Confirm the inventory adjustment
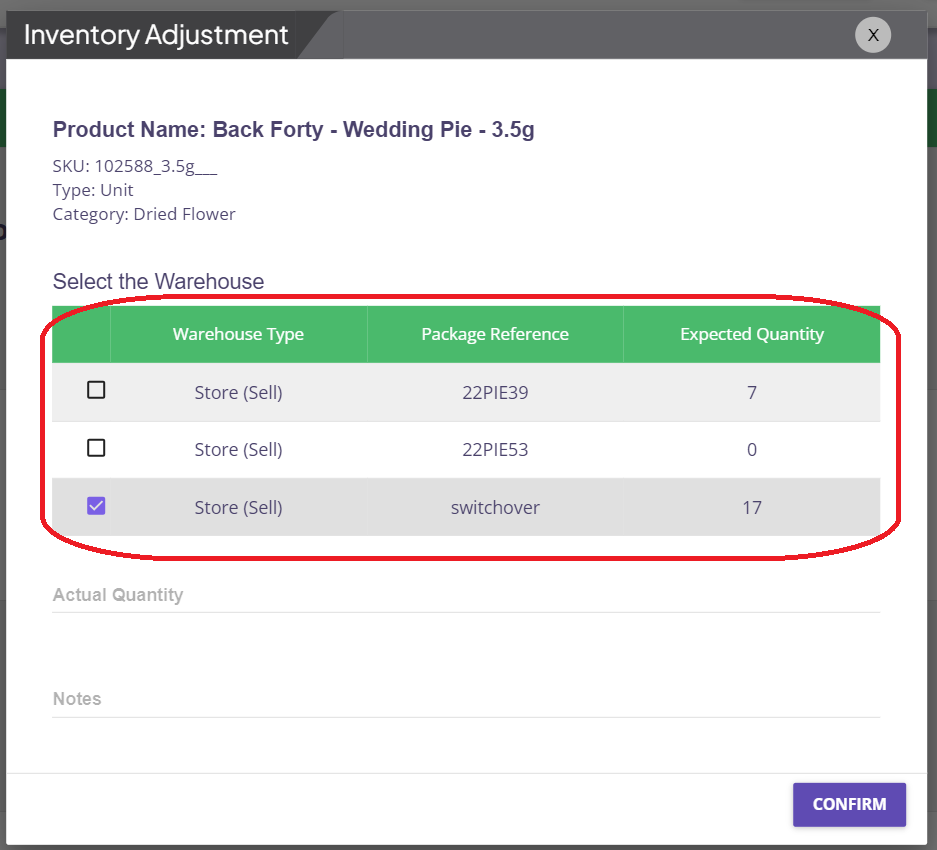 (849, 805)
